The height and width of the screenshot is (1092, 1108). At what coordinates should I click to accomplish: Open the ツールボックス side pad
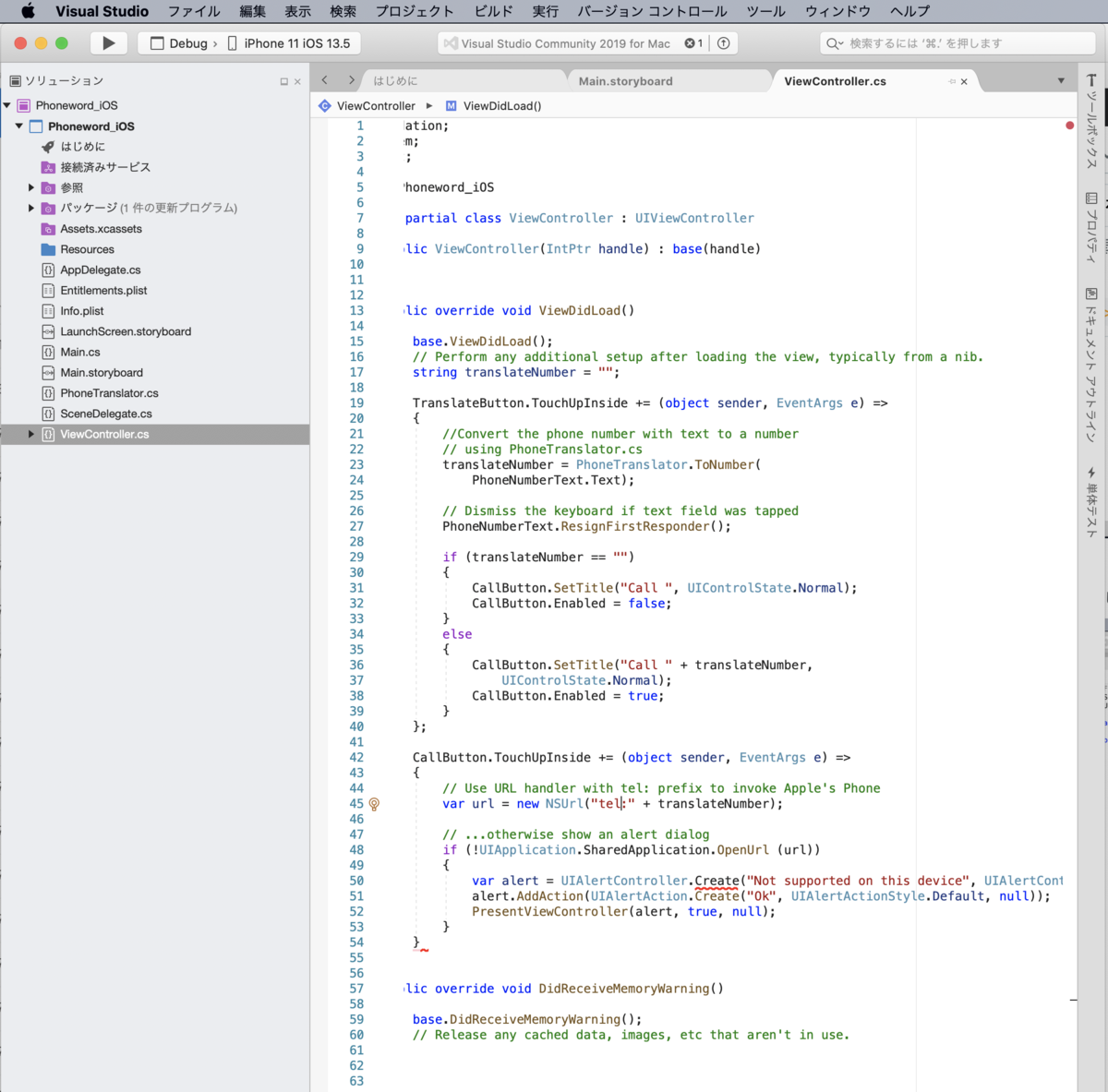coord(1091,120)
